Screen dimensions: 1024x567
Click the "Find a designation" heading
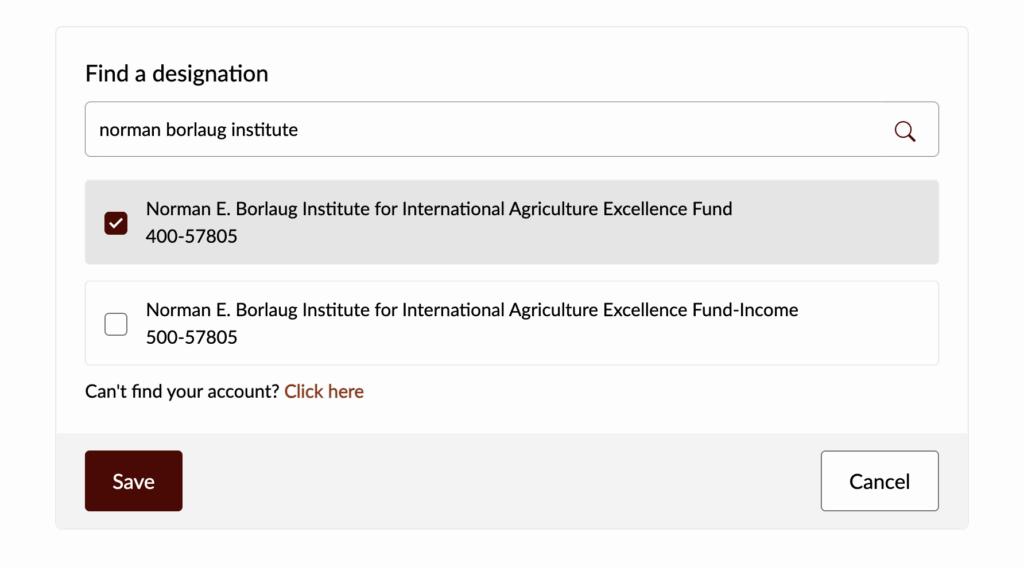pos(177,74)
